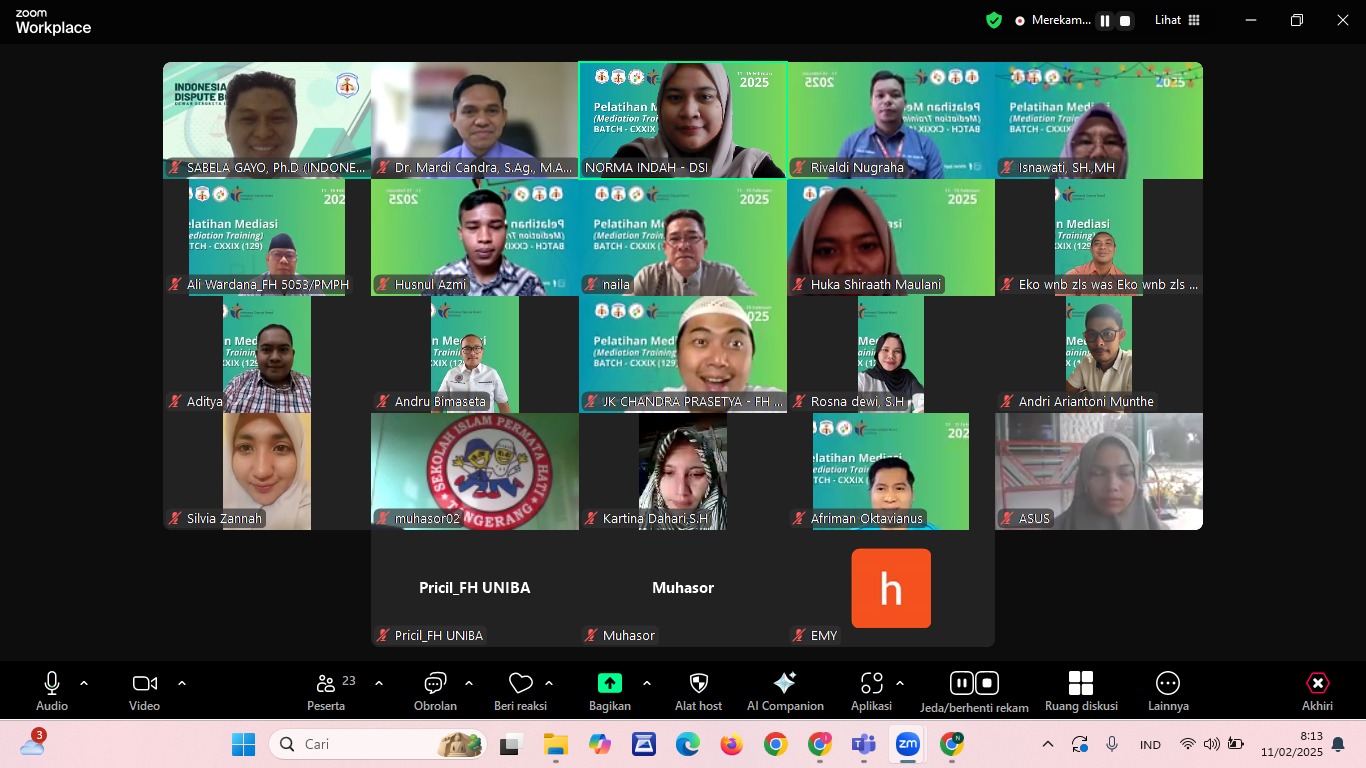Open the Lihat view layout menu
Image resolution: width=1366 pixels, height=768 pixels.
[1177, 20]
